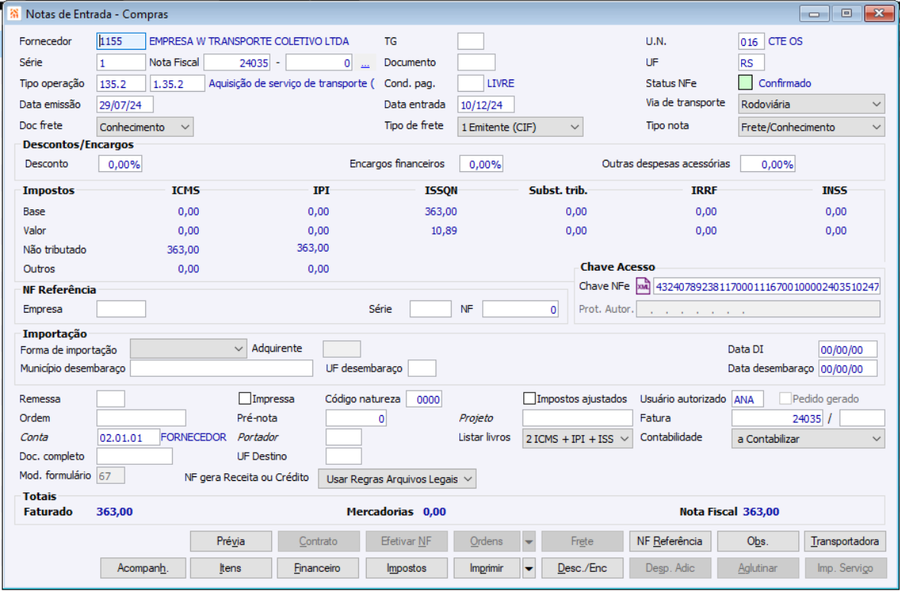Open the Financeiro button

click(x=318, y=568)
